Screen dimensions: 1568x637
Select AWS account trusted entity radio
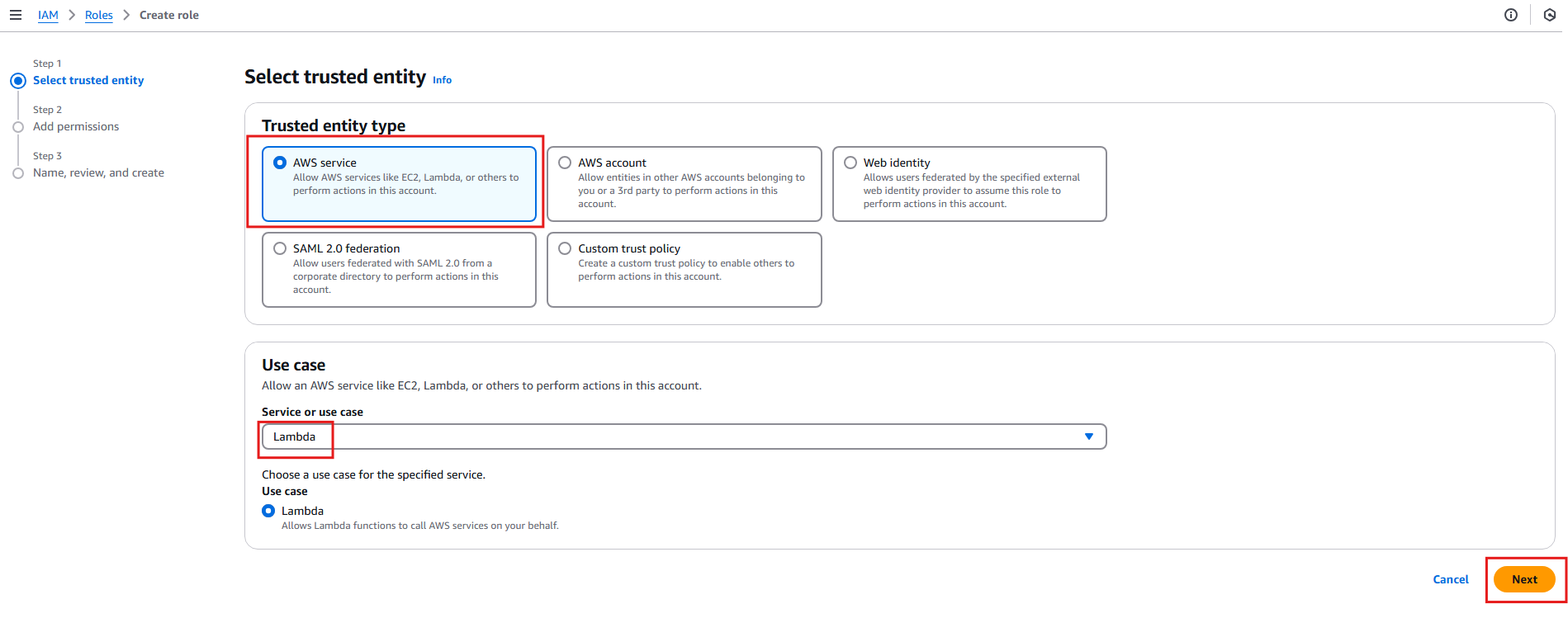tap(565, 163)
